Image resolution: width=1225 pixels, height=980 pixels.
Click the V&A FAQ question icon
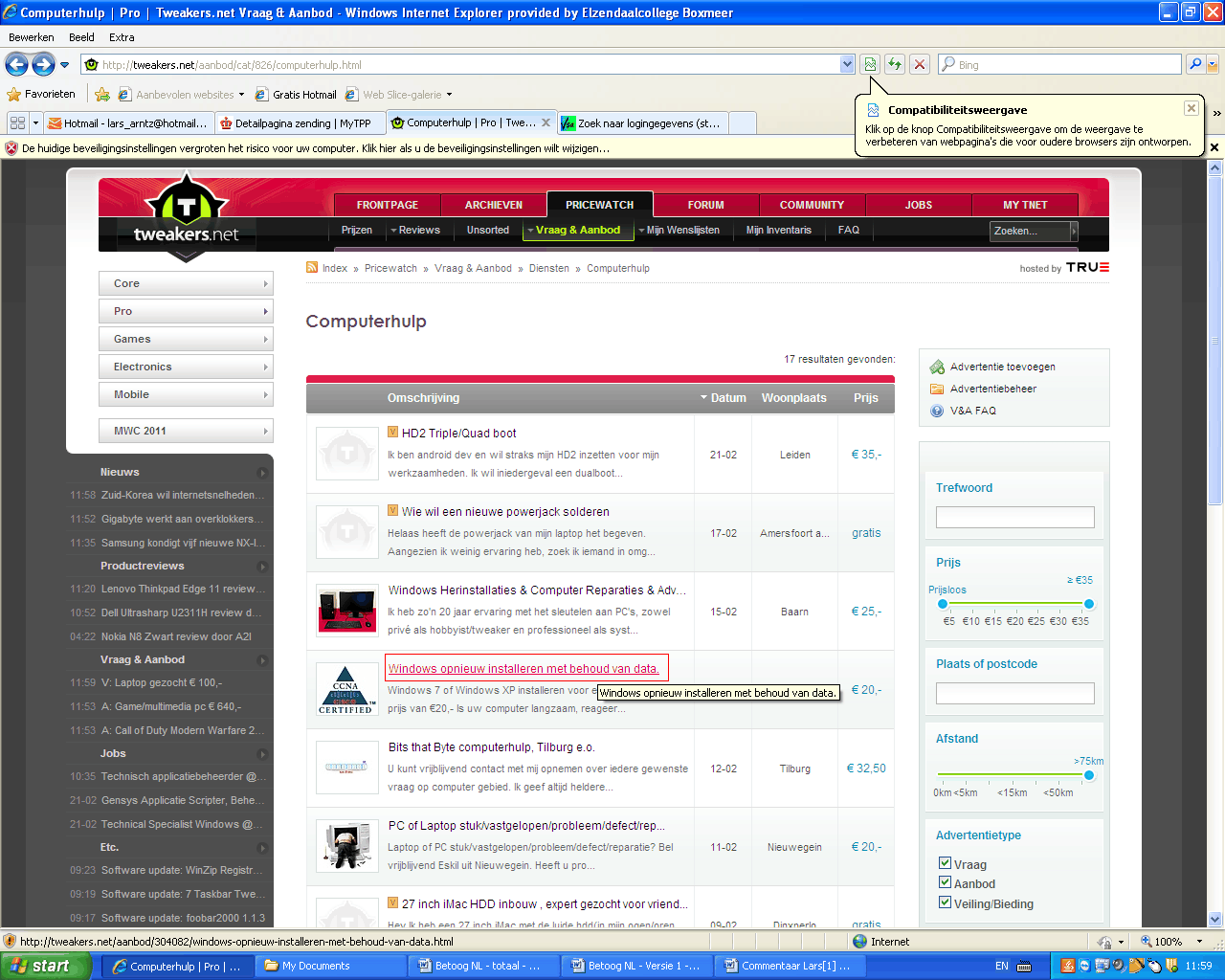pyautogui.click(x=937, y=411)
